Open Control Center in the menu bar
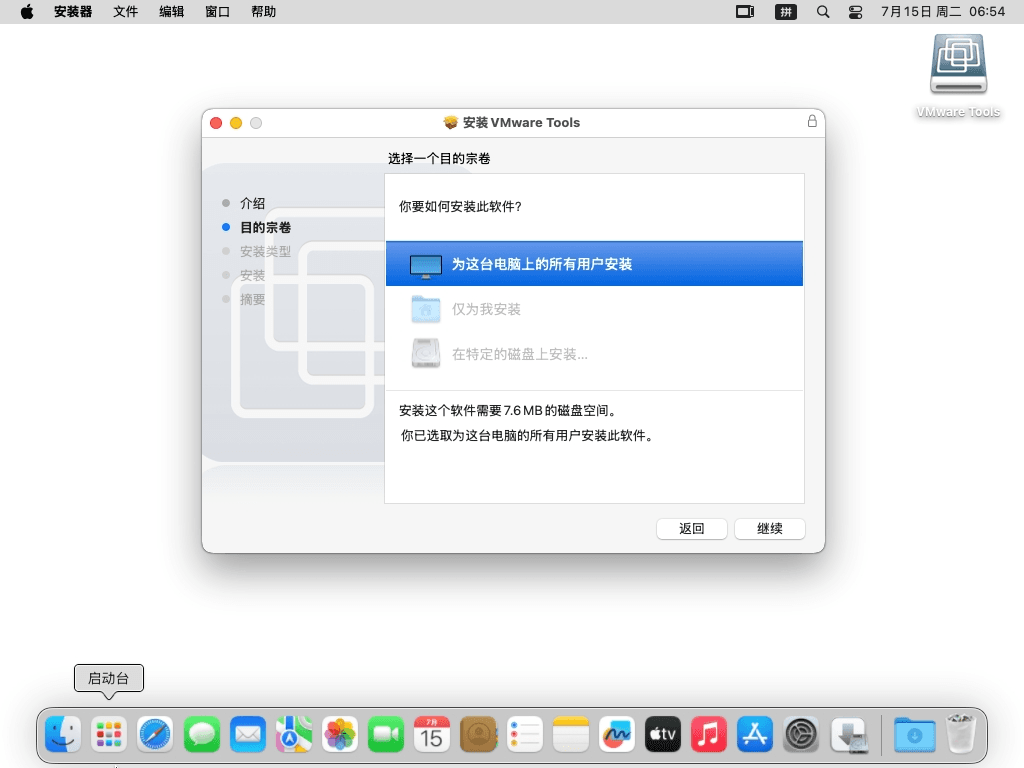This screenshot has width=1024, height=768. point(856,12)
